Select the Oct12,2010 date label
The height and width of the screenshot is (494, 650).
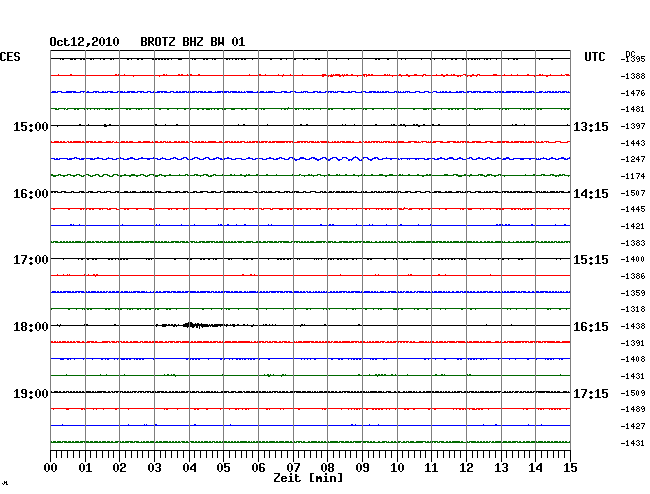[84, 42]
